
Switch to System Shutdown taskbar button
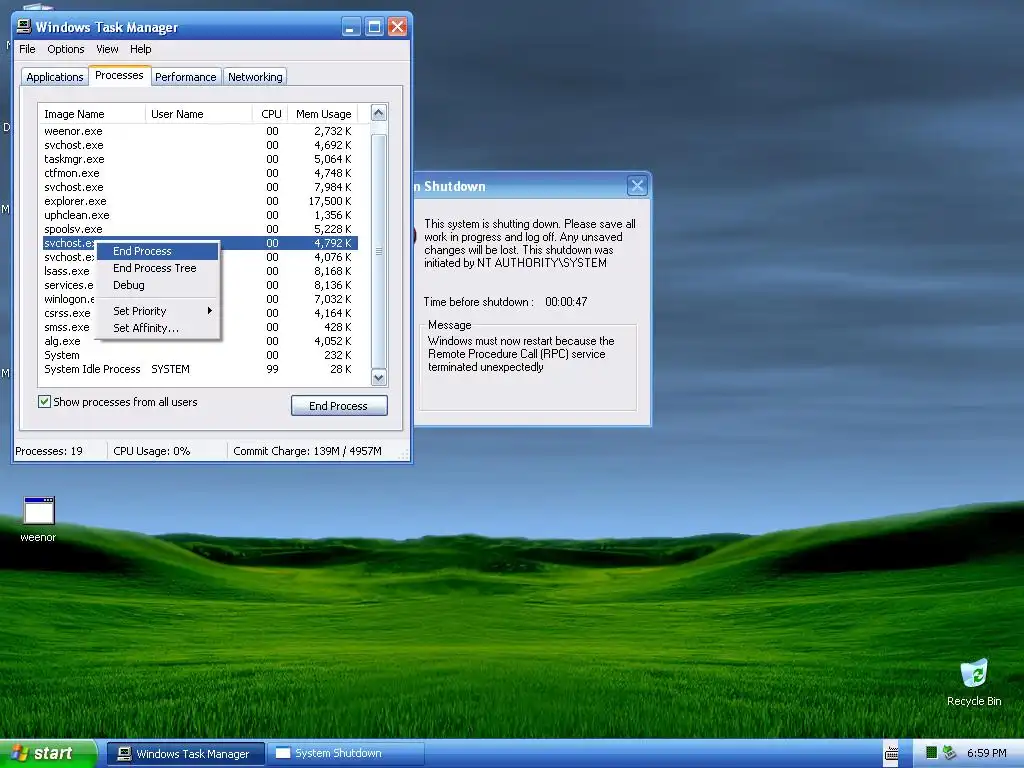pos(347,754)
